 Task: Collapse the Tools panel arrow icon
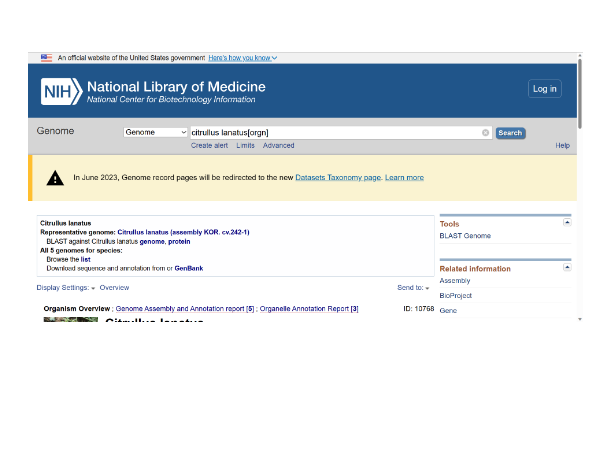(x=567, y=222)
